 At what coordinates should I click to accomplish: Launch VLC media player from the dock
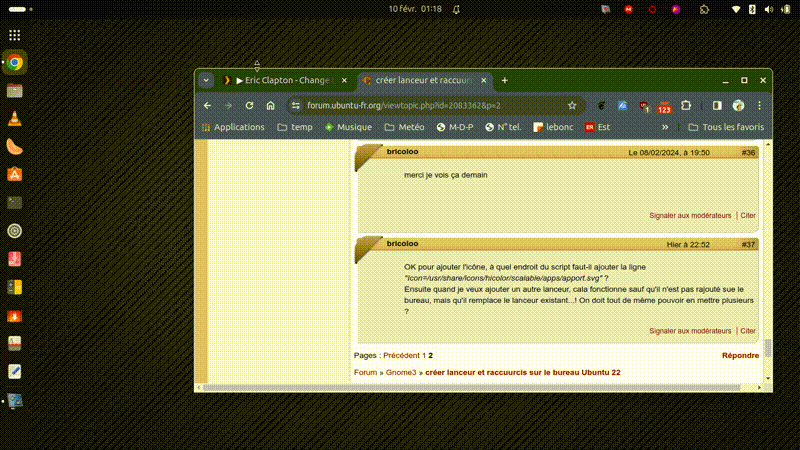click(x=14, y=118)
